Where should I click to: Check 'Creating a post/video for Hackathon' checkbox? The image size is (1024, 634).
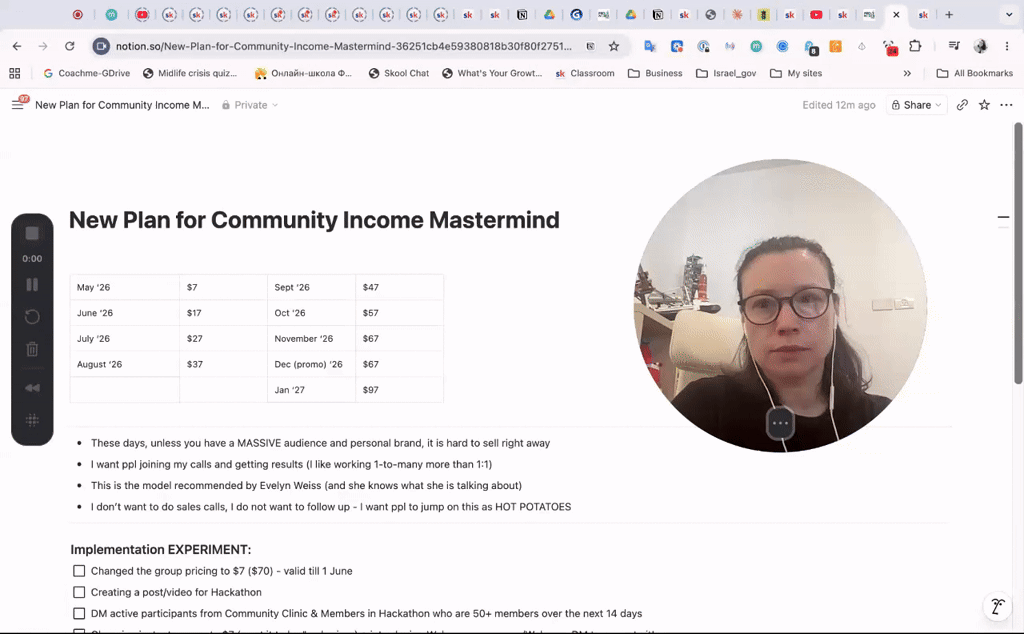79,592
